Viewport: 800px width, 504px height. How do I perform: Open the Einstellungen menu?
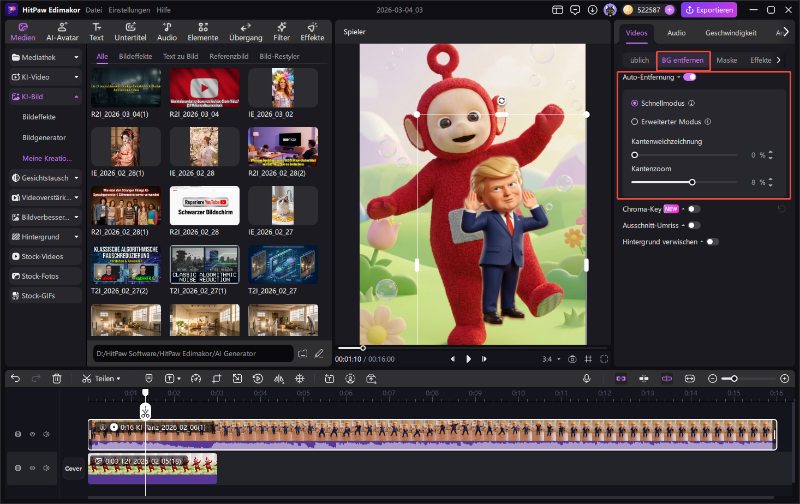tap(129, 10)
